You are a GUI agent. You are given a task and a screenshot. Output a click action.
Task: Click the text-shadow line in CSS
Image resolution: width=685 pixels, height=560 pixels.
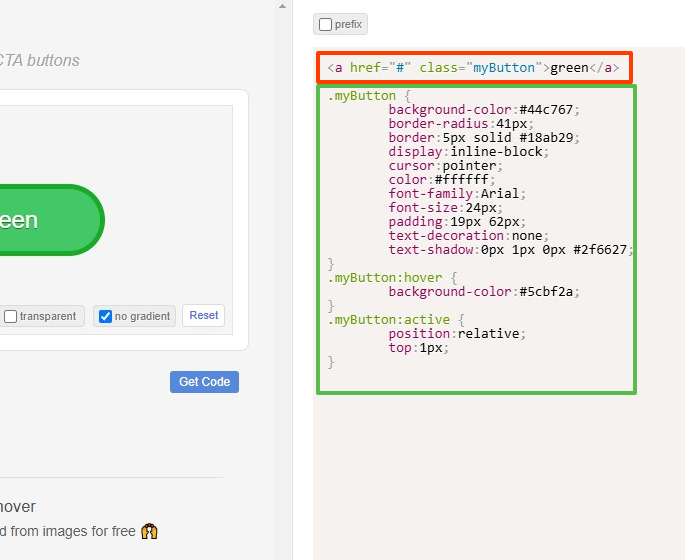(x=511, y=249)
